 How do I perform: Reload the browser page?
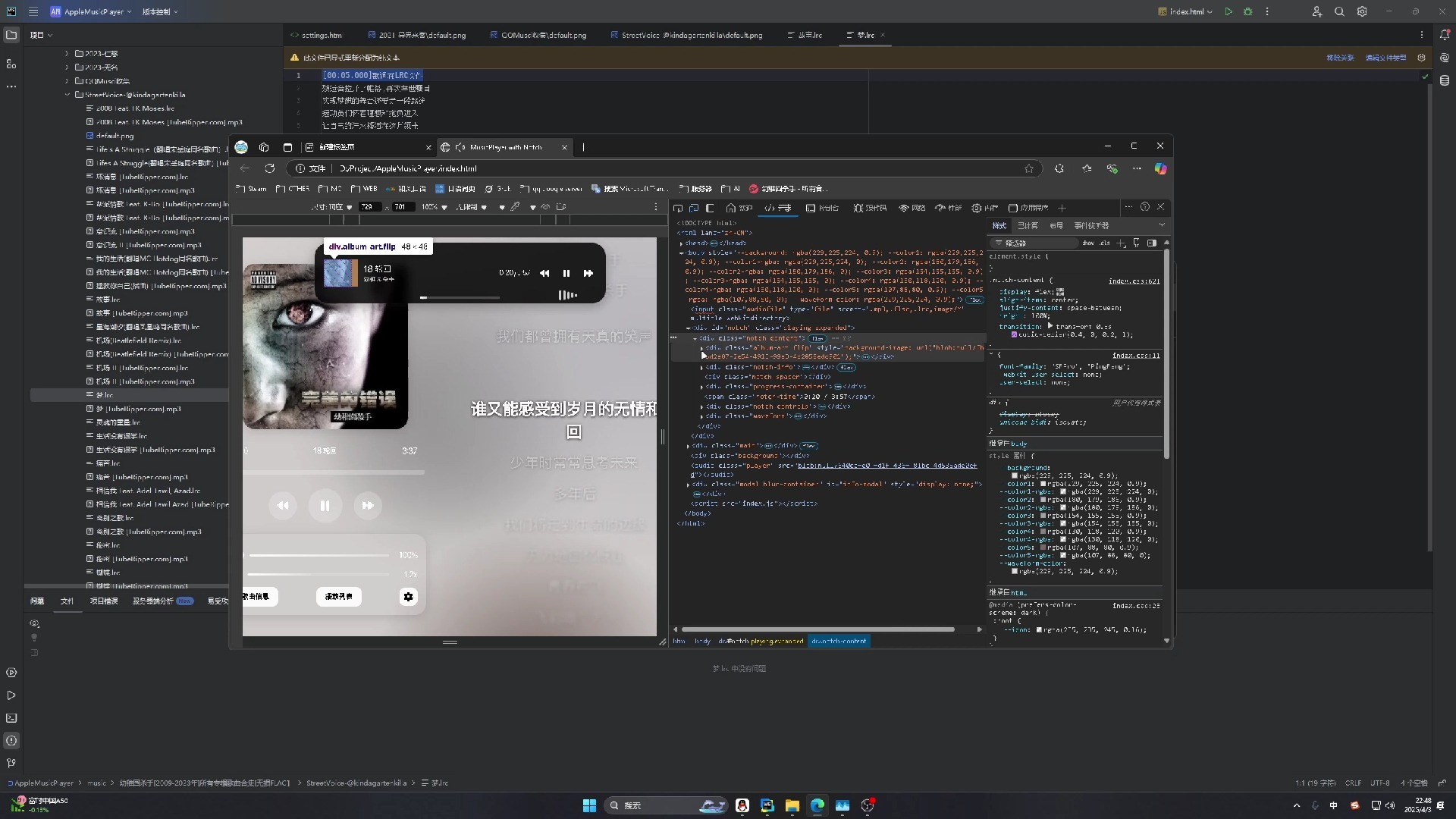[x=269, y=168]
